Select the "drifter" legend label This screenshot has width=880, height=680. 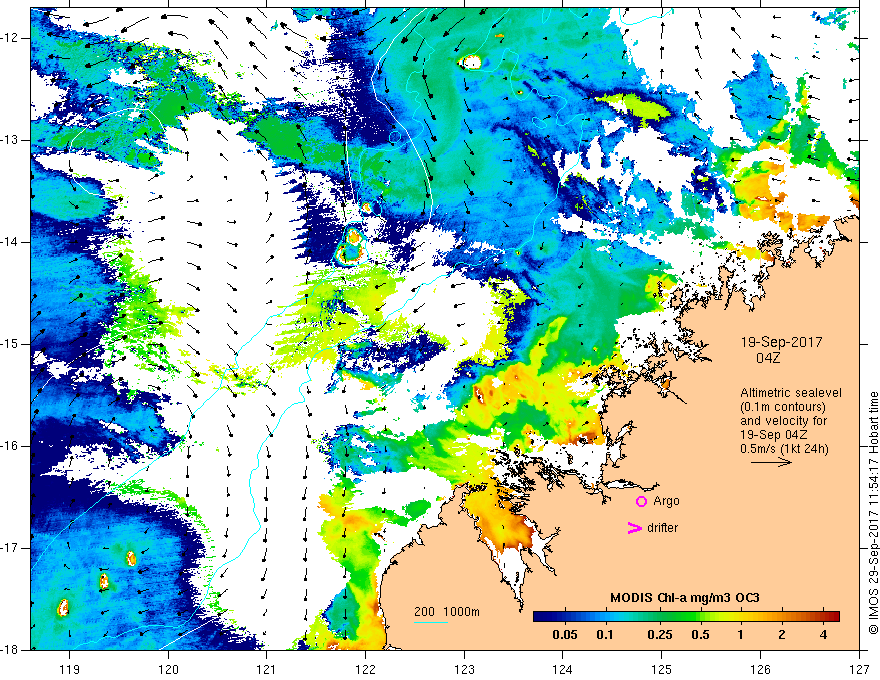click(662, 527)
